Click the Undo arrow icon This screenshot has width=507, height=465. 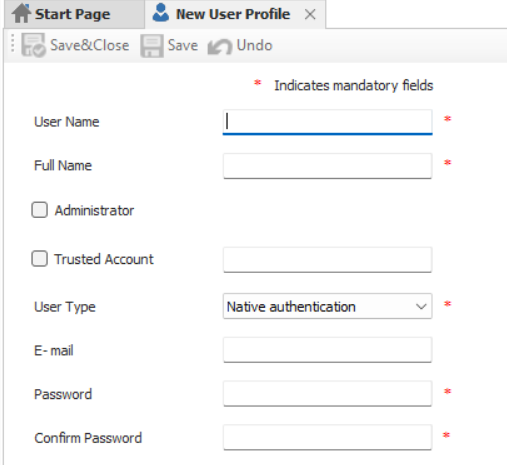pos(220,46)
